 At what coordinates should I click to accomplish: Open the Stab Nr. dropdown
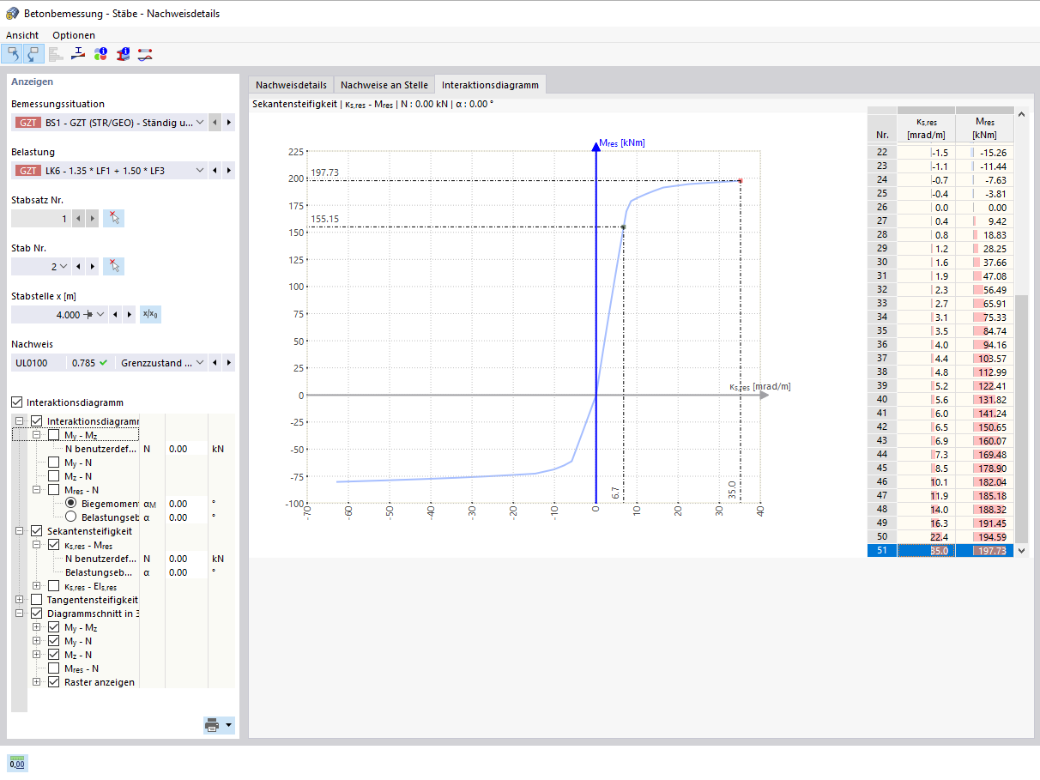point(64,267)
